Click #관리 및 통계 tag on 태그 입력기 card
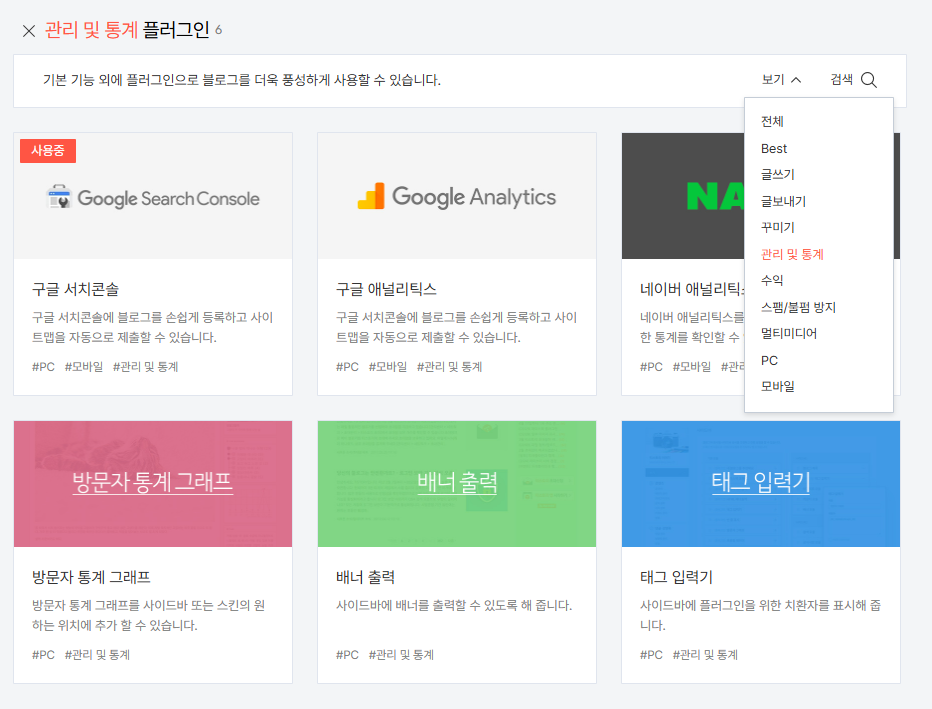The image size is (932, 709). [x=706, y=655]
